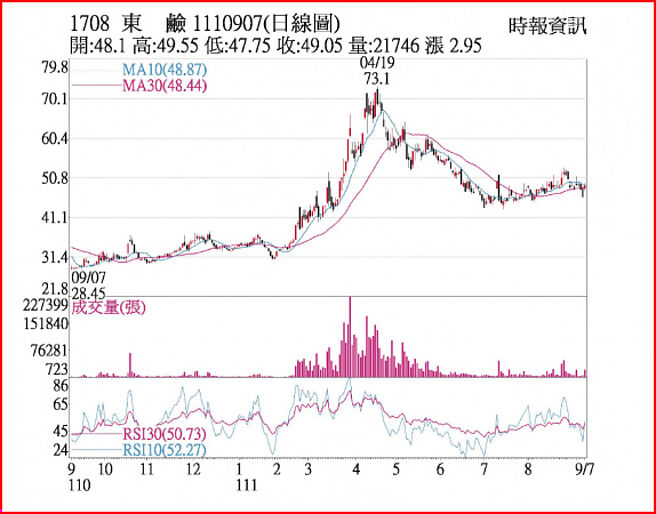Click the volume axis label 723

point(57,370)
